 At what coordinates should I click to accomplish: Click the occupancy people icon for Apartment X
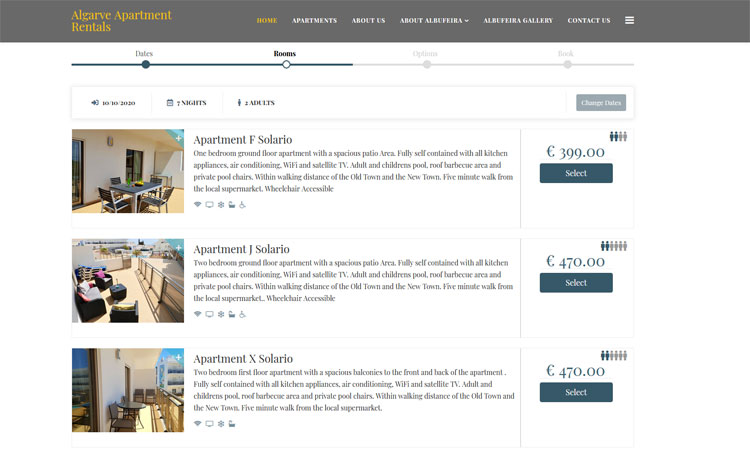(x=614, y=355)
